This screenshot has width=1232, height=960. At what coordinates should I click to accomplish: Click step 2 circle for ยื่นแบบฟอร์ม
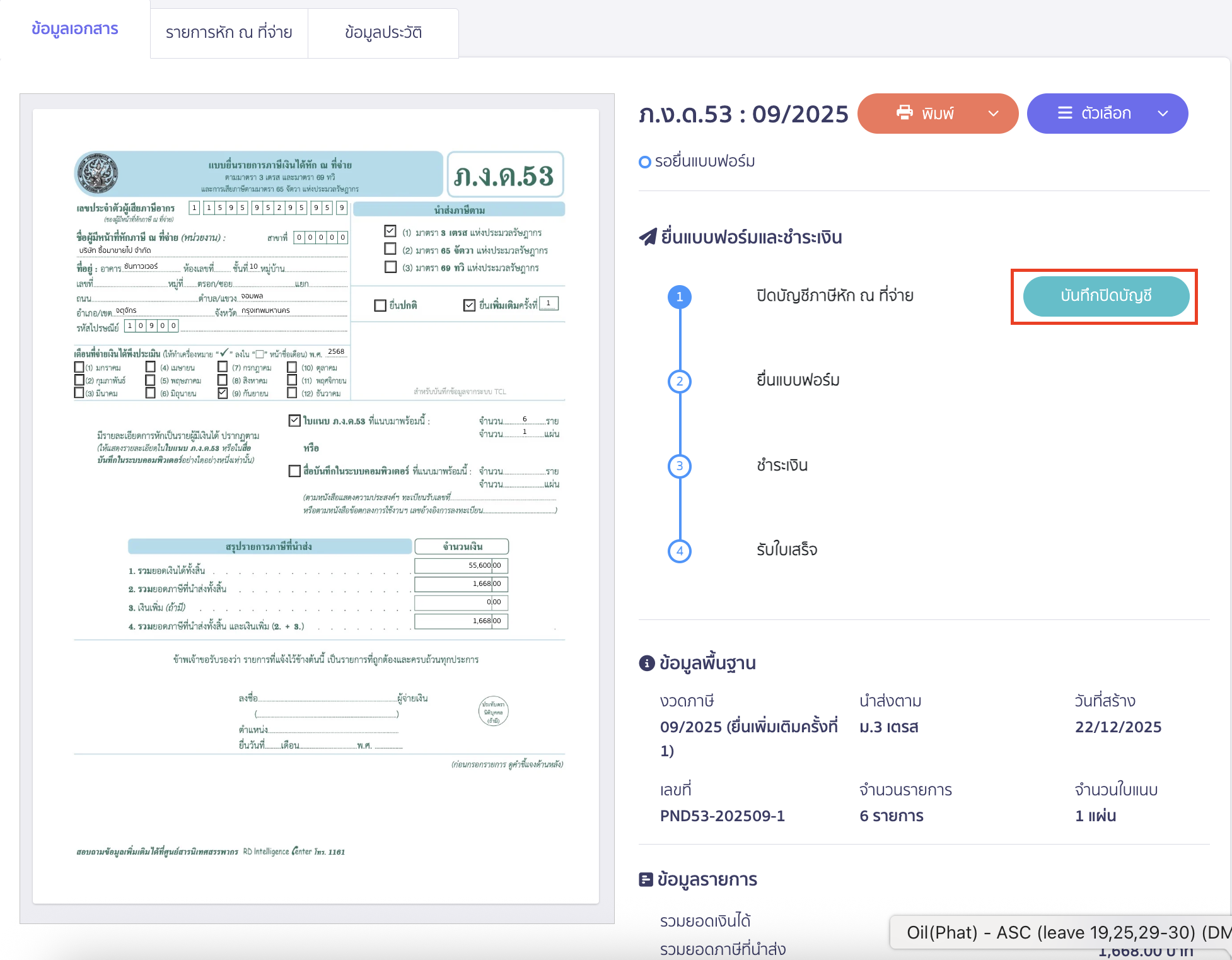(679, 381)
